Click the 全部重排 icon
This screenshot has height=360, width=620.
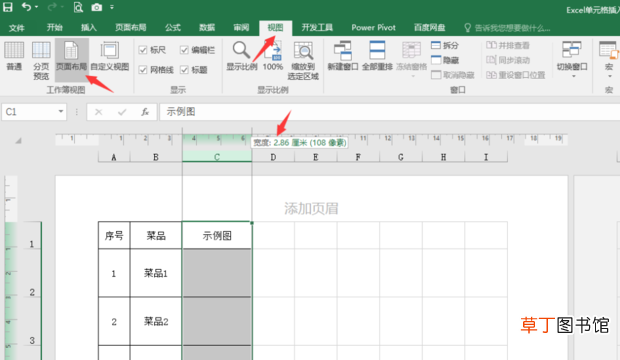[x=377, y=56]
